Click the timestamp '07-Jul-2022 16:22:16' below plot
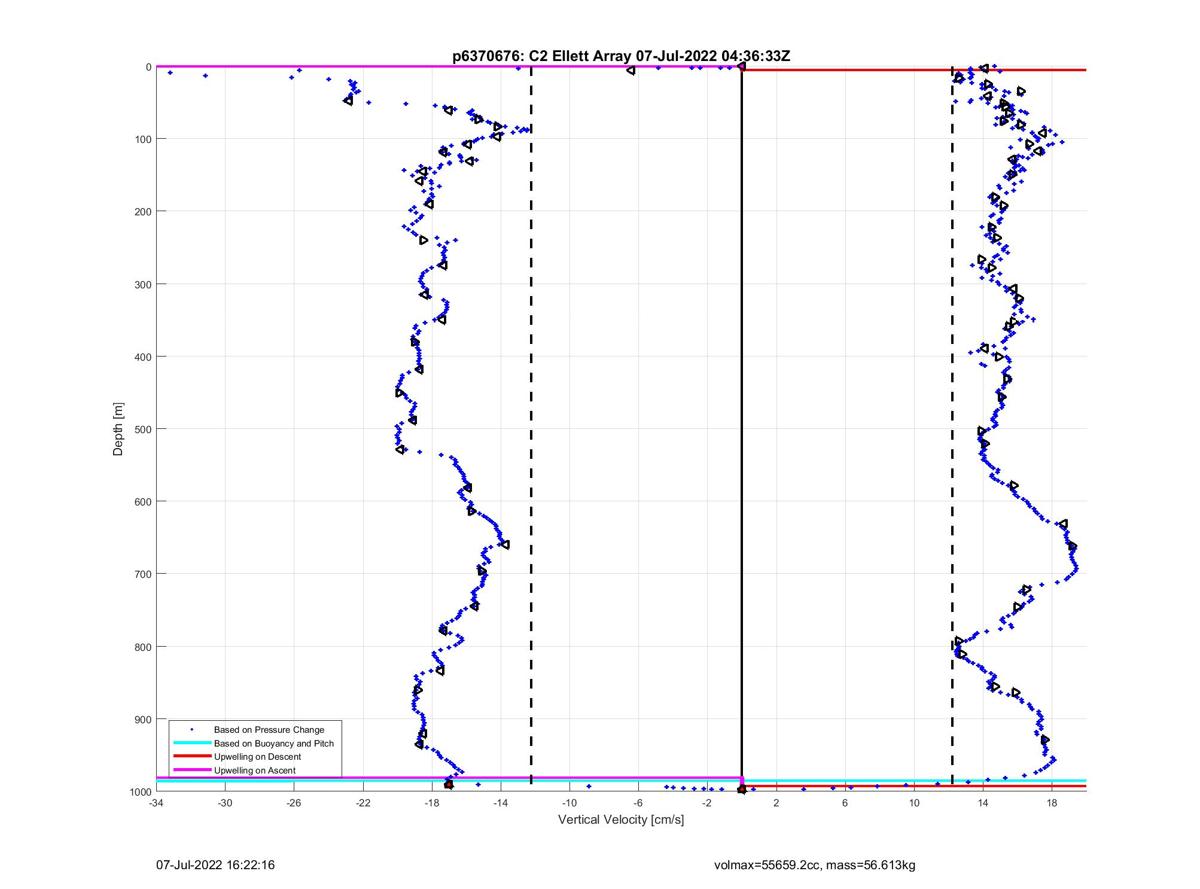The image size is (1200, 889). click(x=215, y=864)
